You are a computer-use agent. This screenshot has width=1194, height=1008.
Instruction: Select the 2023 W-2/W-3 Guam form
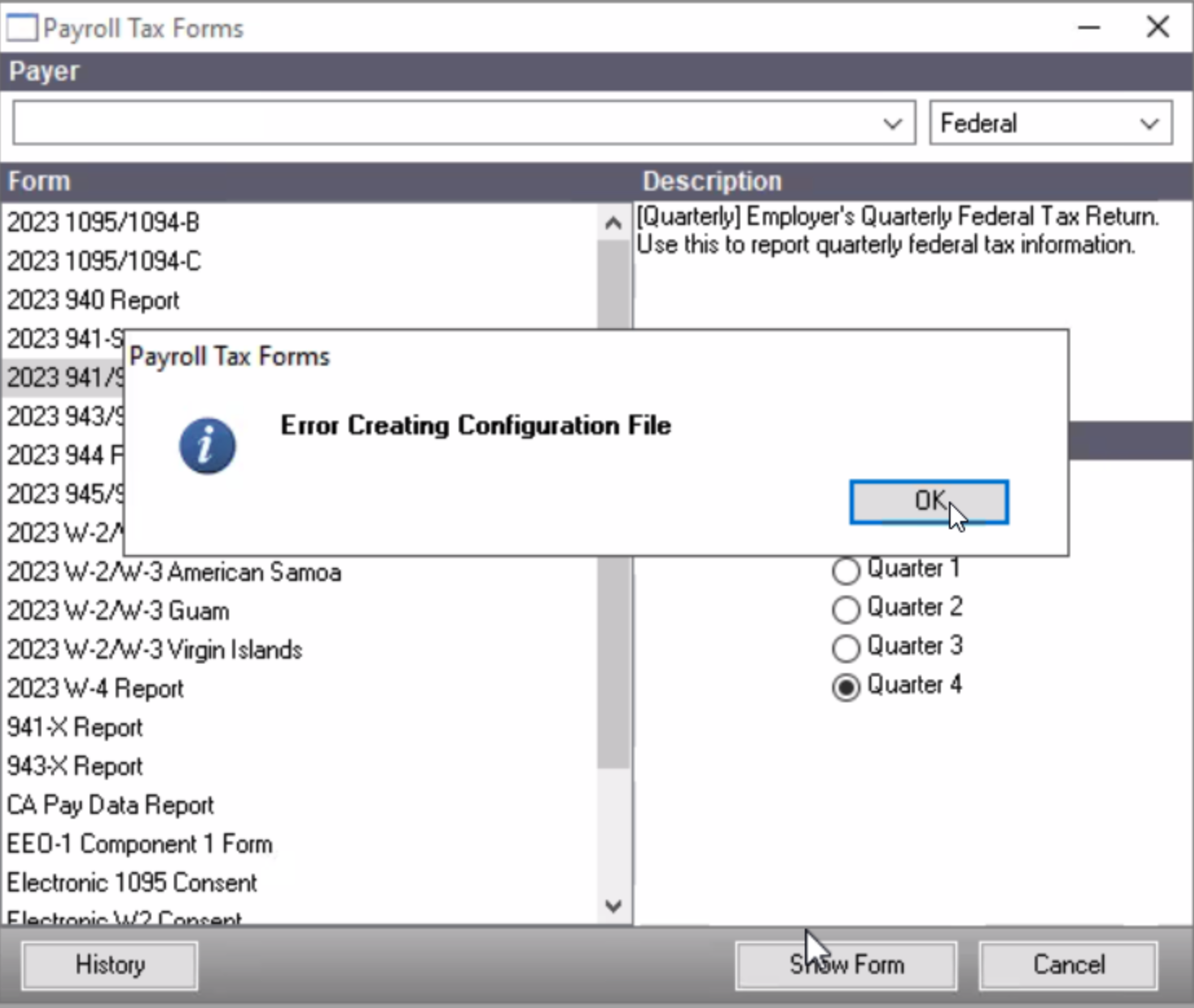tap(117, 611)
